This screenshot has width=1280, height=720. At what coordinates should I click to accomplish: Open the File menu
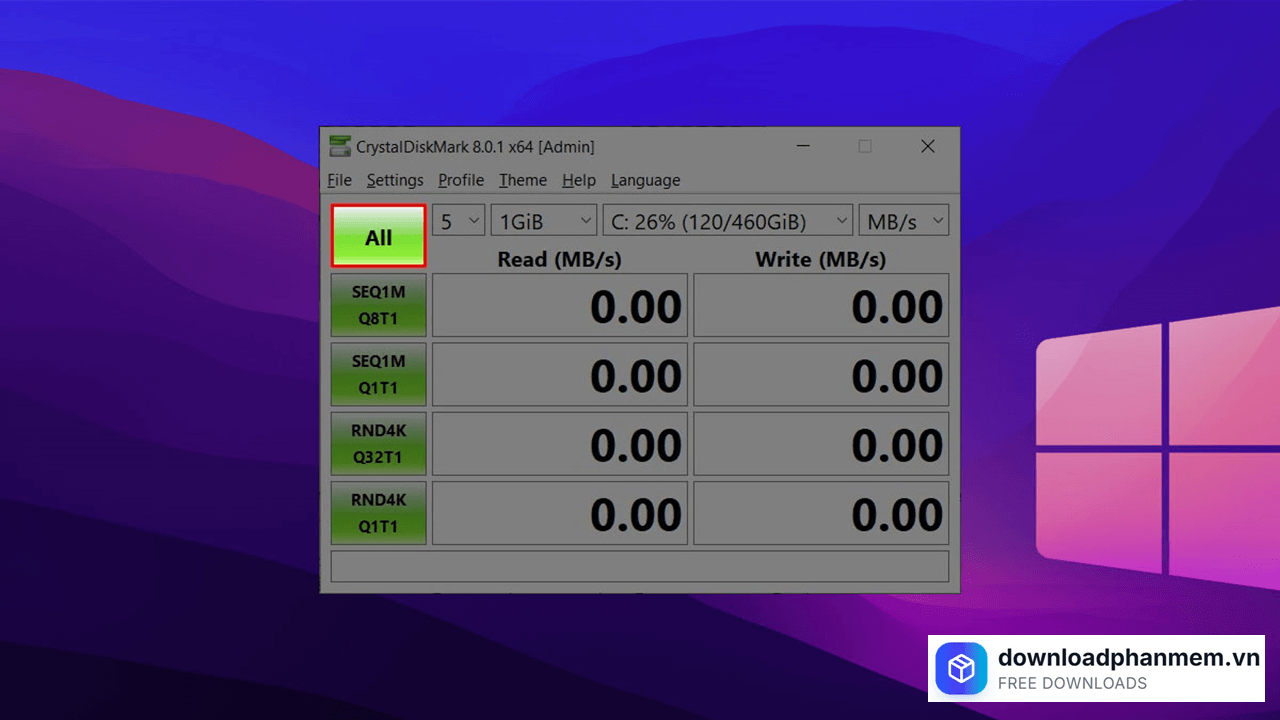339,180
